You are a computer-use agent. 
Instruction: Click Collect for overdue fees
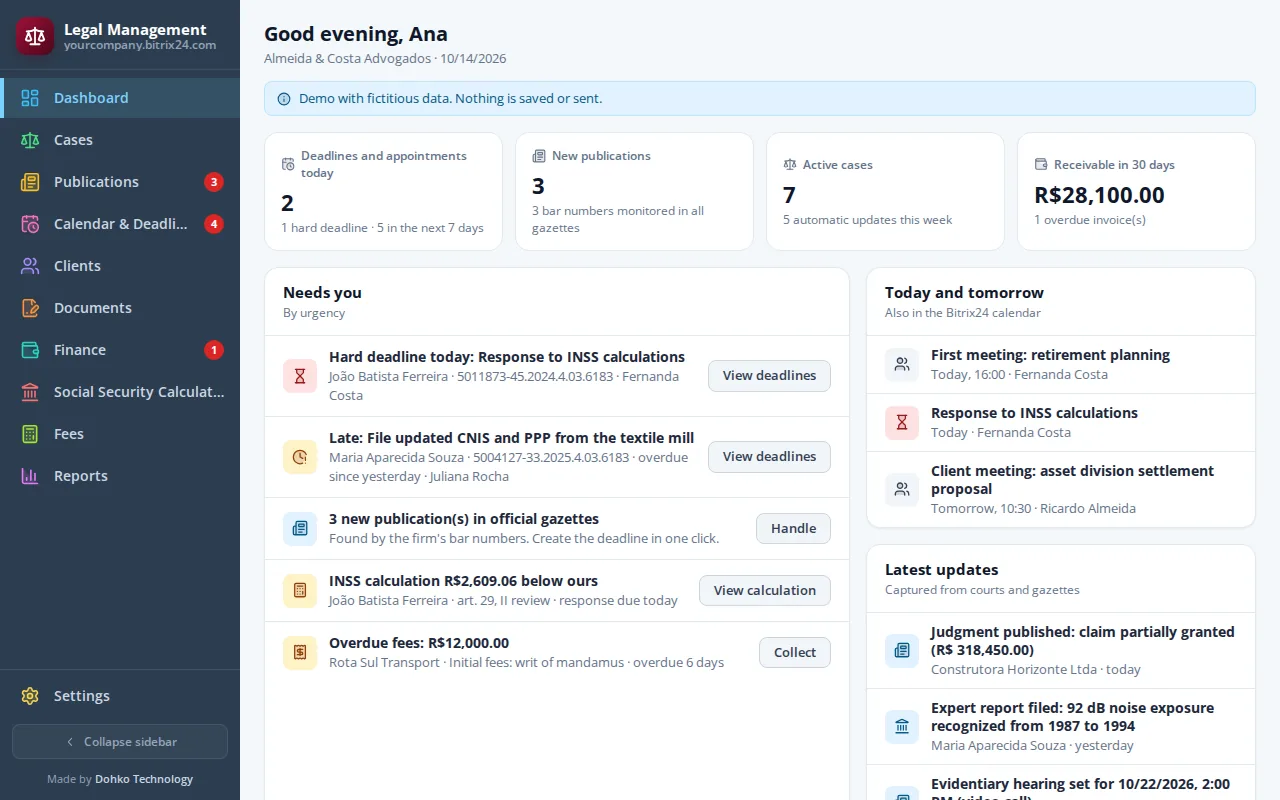click(x=795, y=653)
